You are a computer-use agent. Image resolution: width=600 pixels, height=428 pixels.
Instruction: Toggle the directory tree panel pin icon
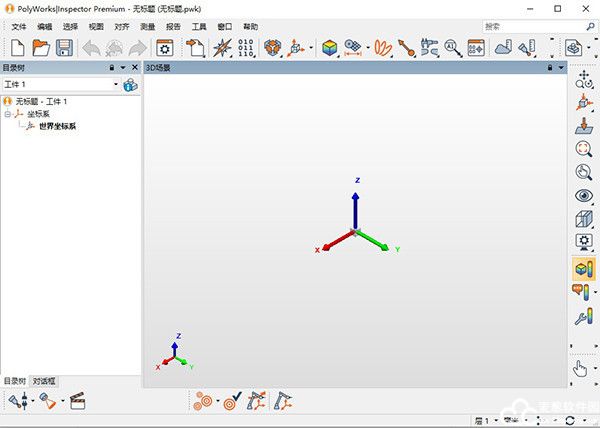pyautogui.click(x=111, y=68)
